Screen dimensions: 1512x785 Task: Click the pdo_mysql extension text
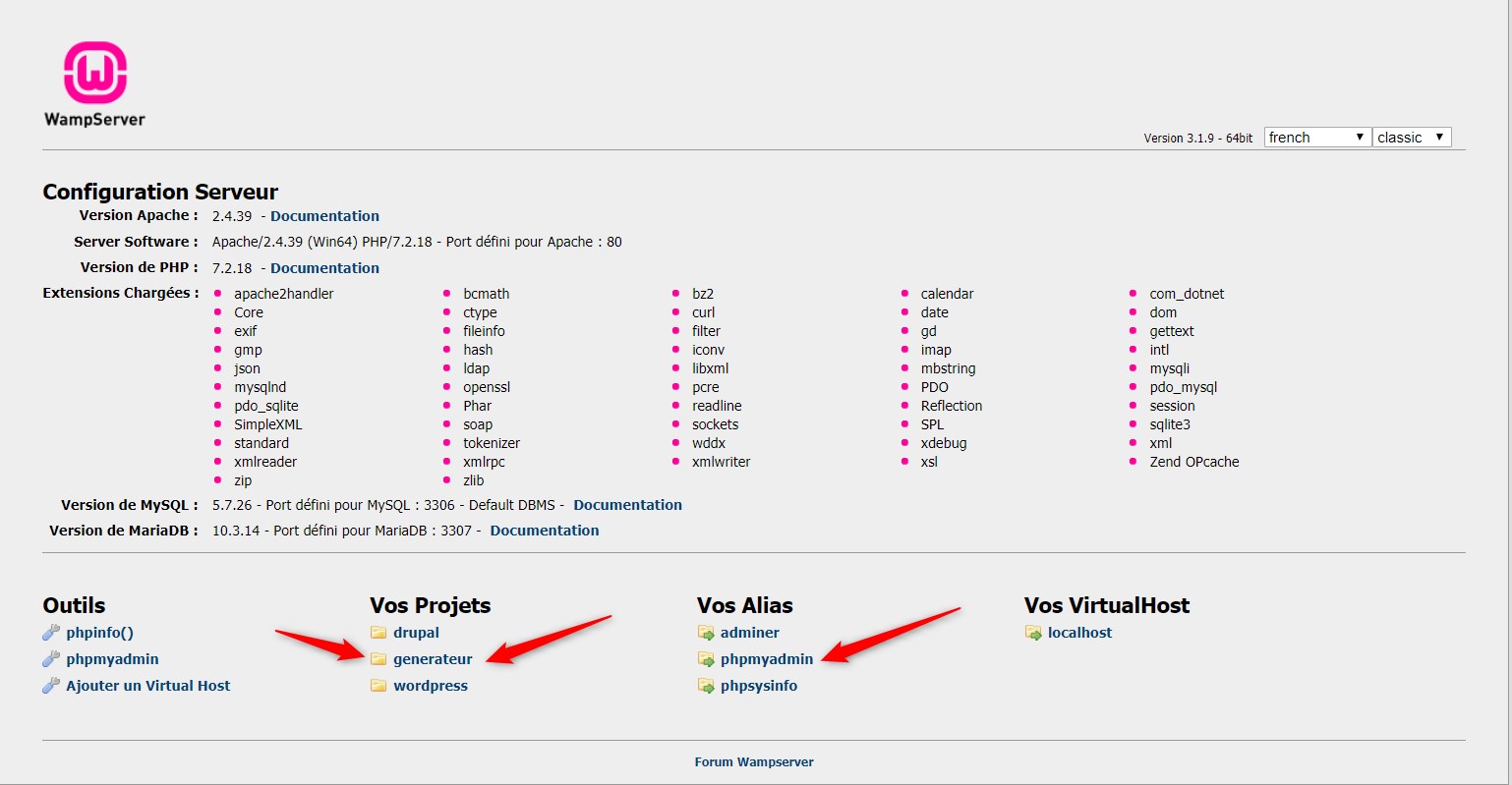point(1184,387)
